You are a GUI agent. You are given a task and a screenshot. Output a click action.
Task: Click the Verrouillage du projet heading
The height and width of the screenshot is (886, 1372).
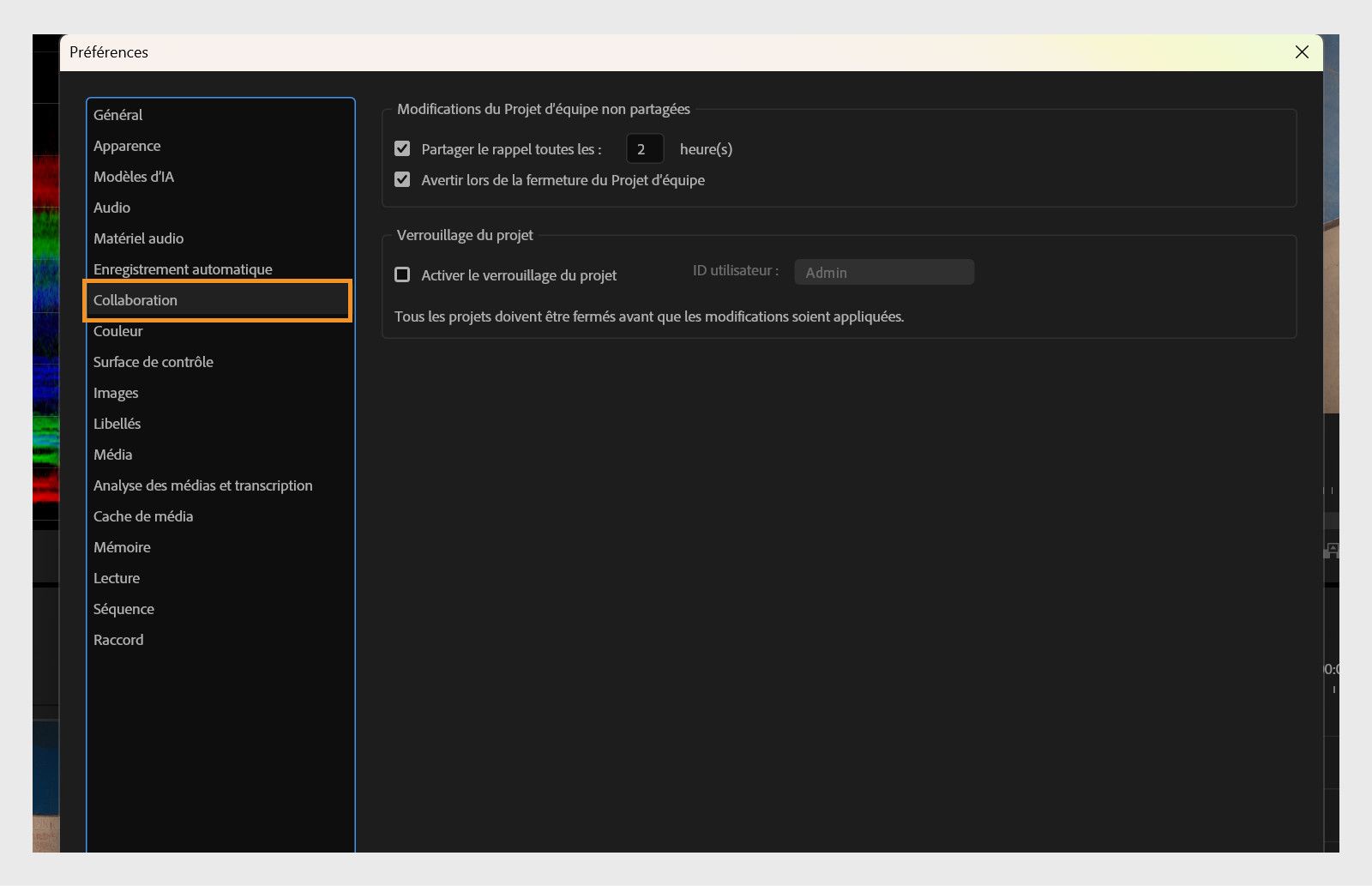pyautogui.click(x=465, y=235)
